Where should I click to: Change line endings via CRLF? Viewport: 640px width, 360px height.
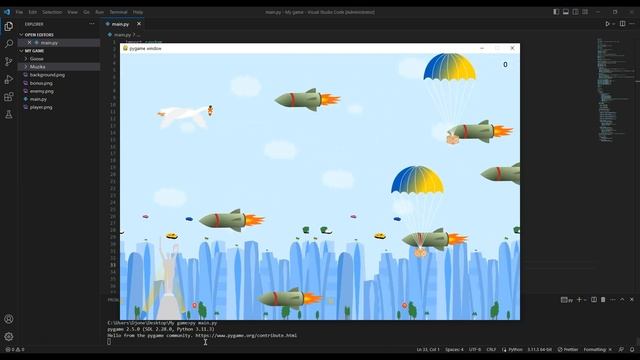point(491,349)
